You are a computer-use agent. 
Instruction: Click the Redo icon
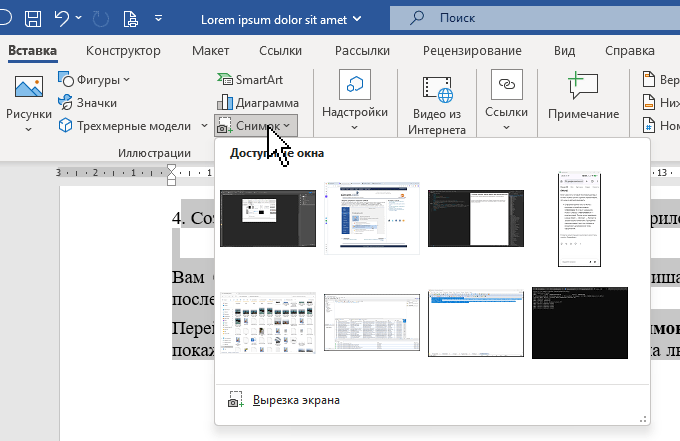point(101,19)
